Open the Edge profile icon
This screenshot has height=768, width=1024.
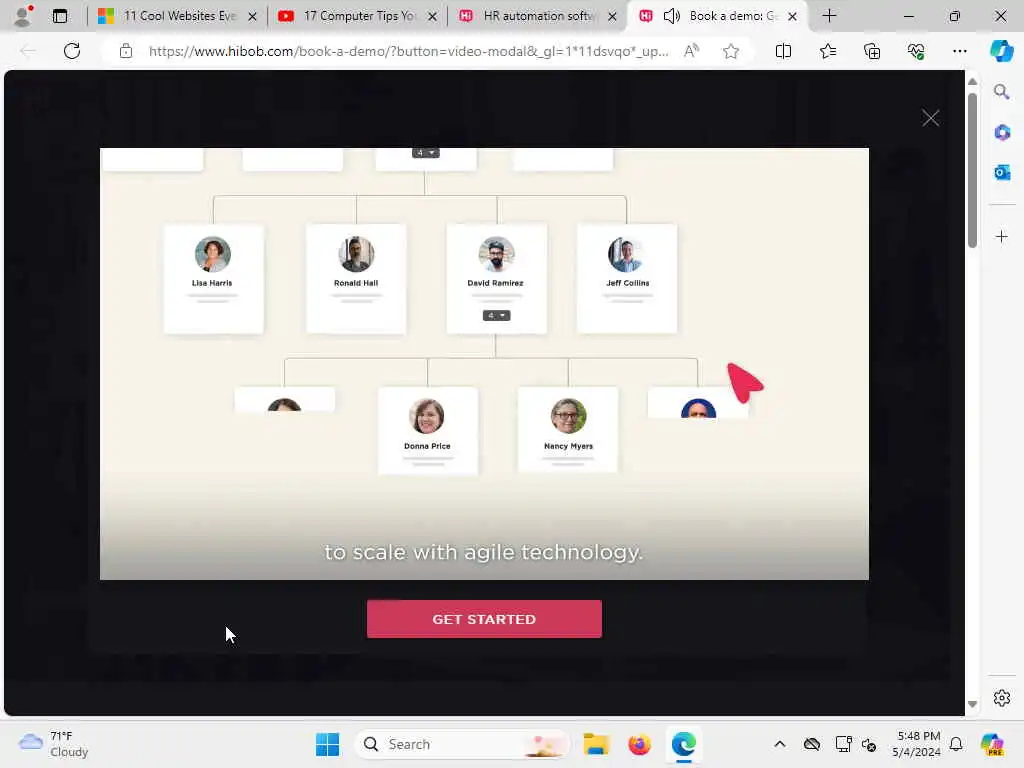click(x=24, y=16)
